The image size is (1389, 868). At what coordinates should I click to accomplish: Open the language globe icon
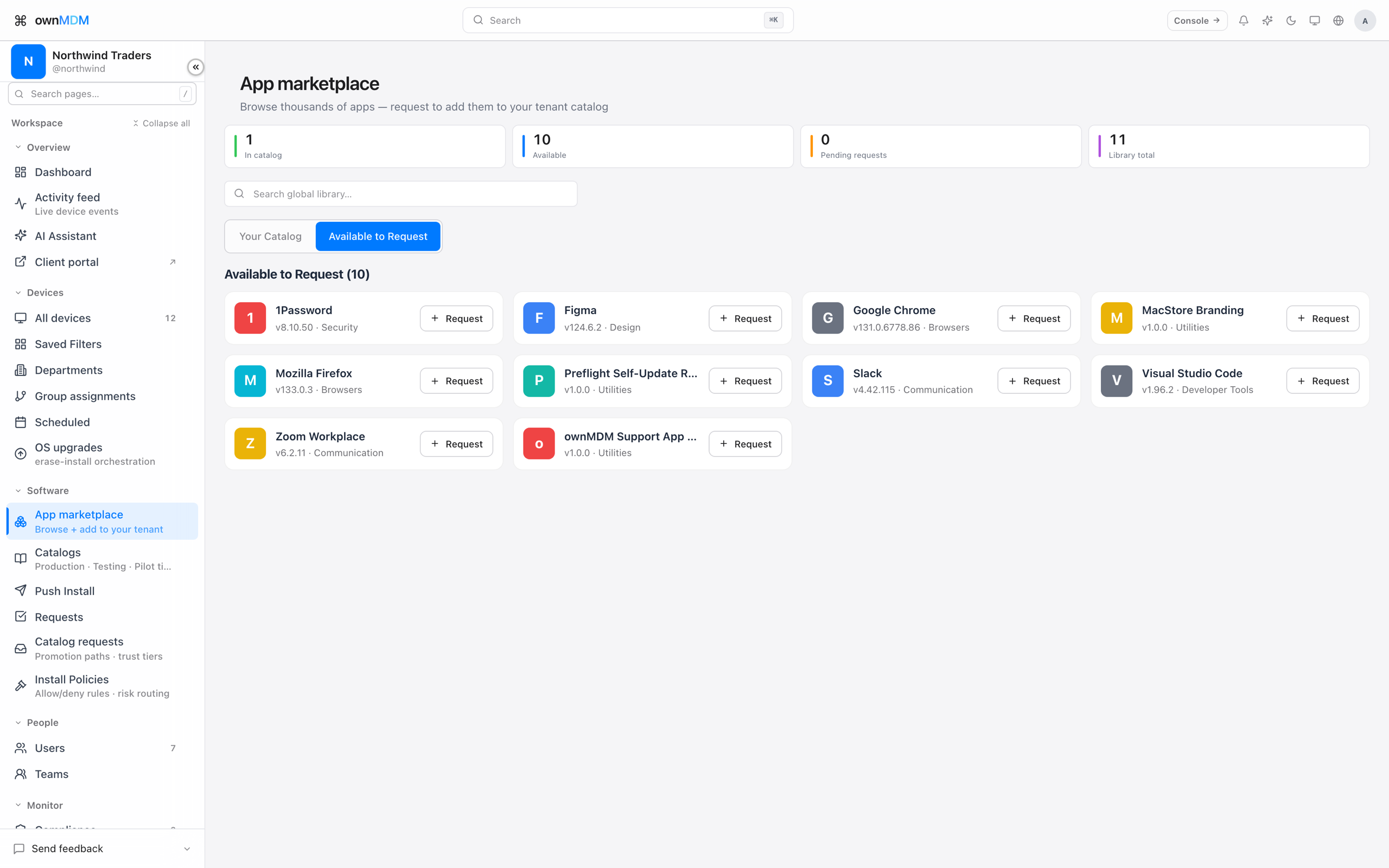point(1338,21)
